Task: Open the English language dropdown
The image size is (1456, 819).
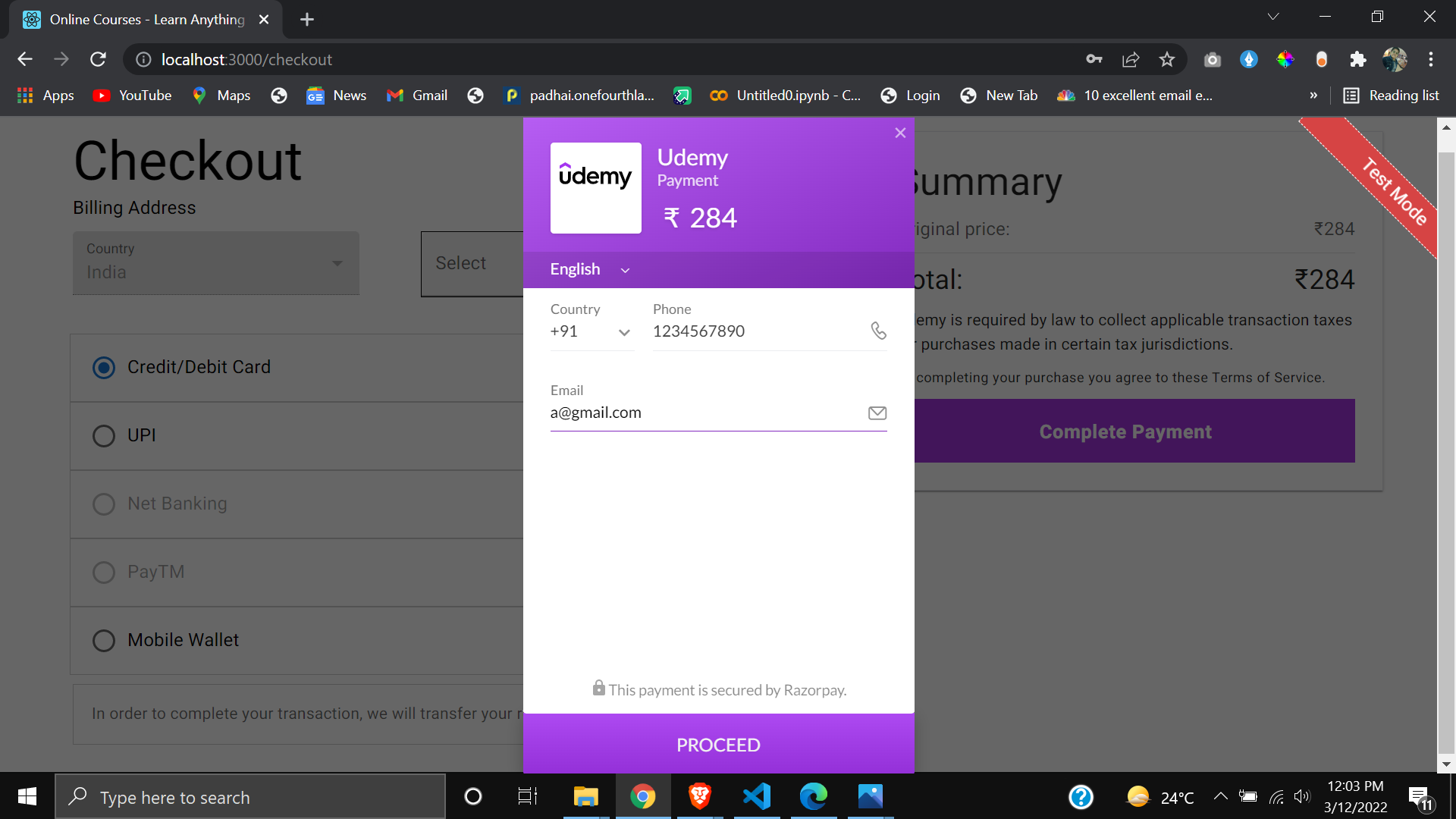Action: click(x=590, y=269)
